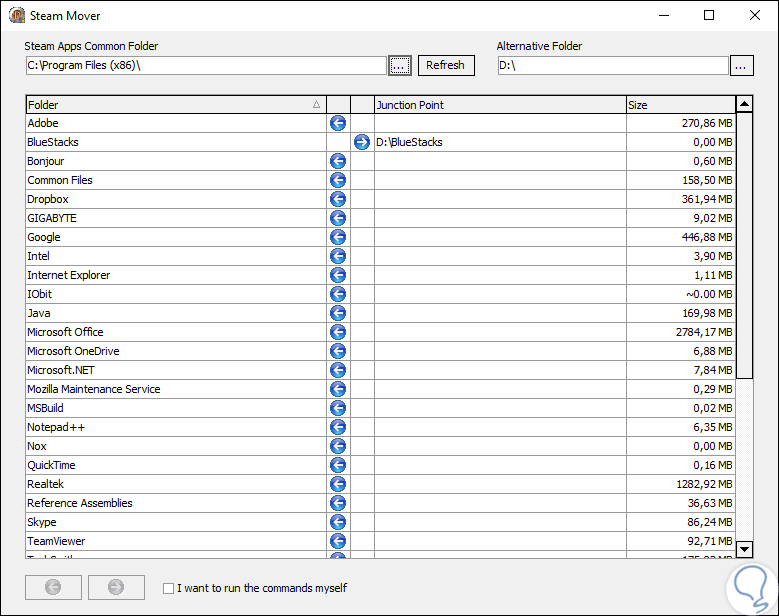Select the Notepad++ folder name

click(x=56, y=427)
